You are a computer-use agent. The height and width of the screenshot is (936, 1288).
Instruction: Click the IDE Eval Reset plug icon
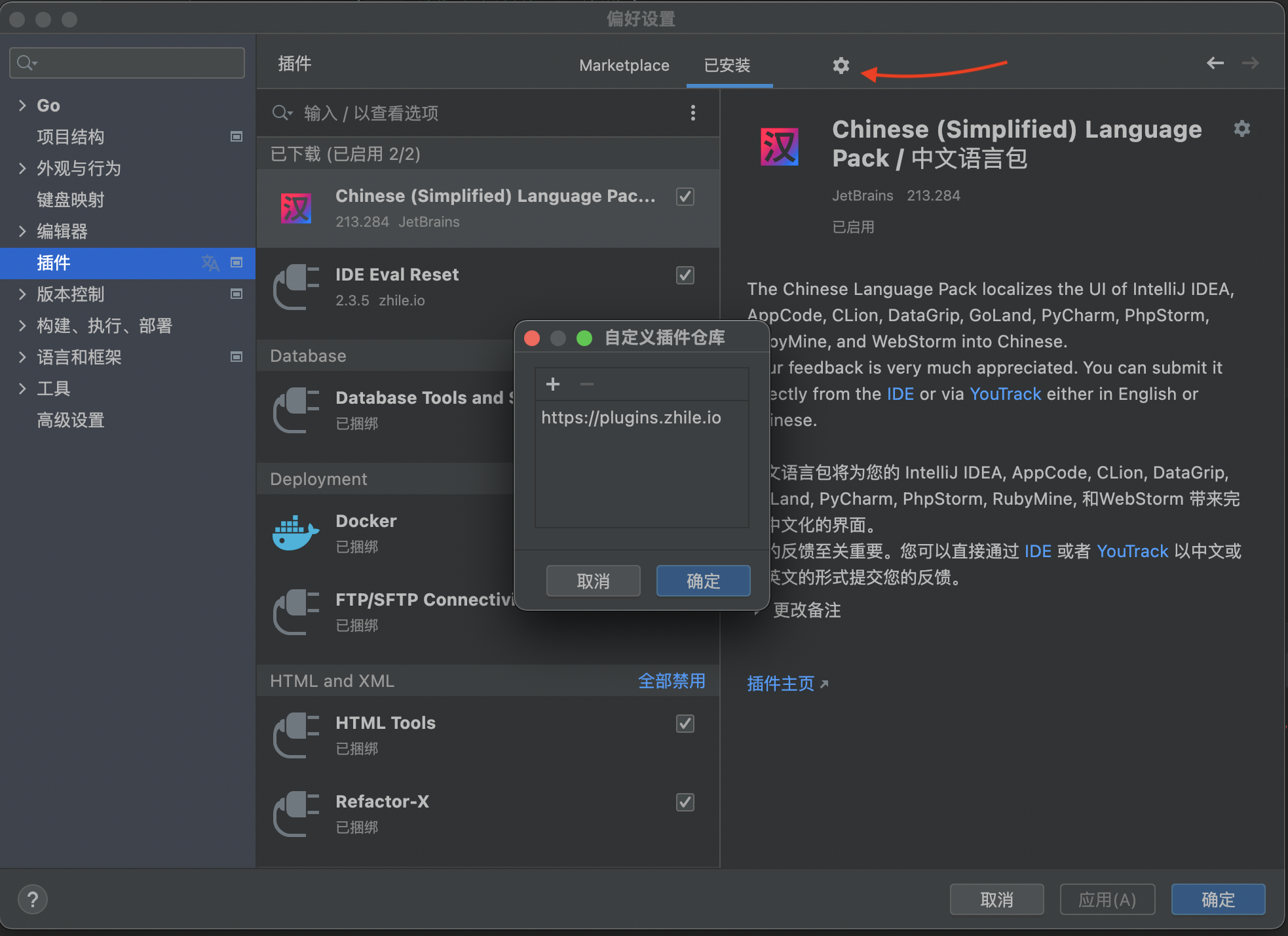(x=295, y=286)
